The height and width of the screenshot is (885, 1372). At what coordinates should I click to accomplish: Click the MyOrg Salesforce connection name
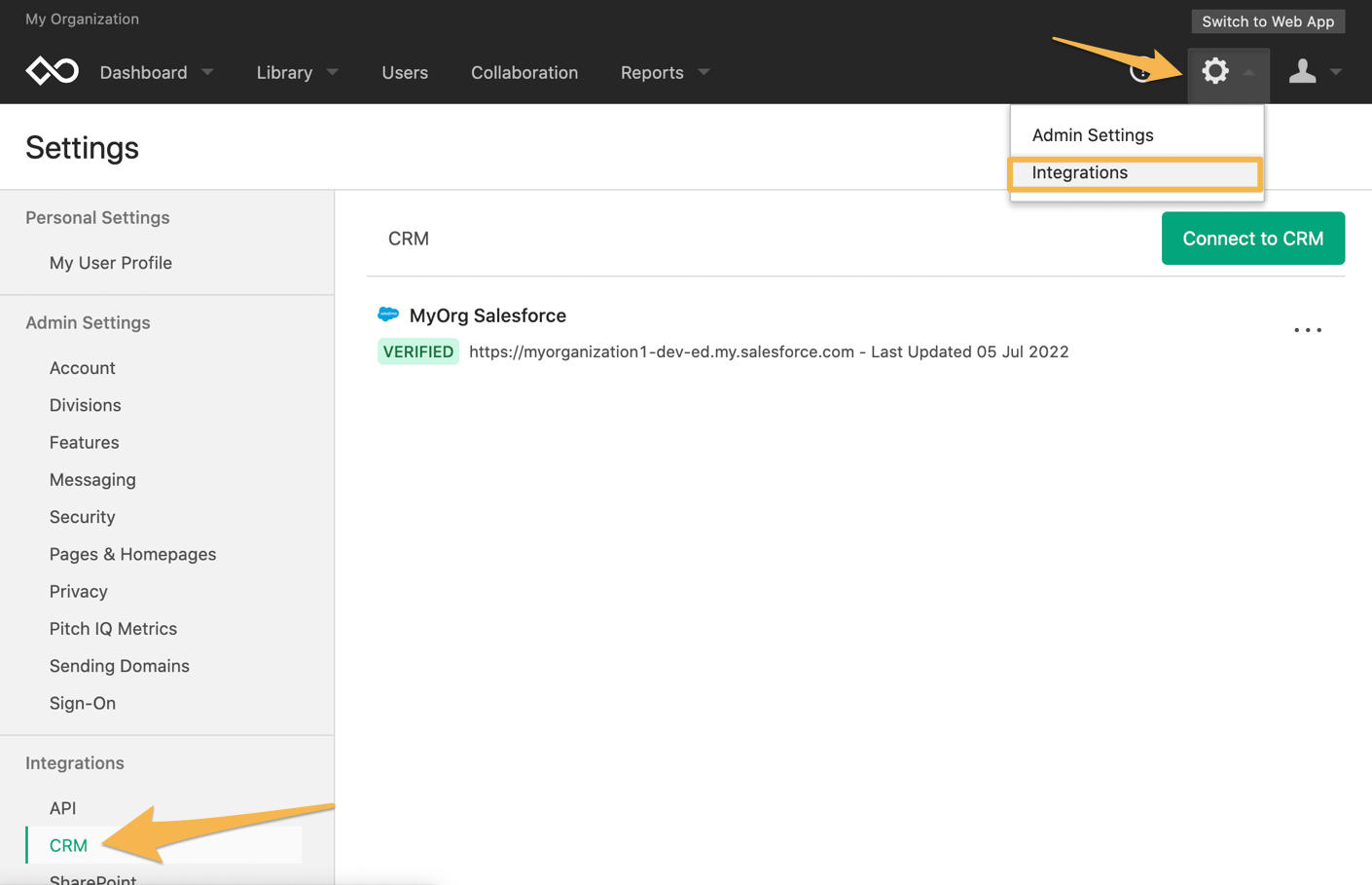coord(487,315)
